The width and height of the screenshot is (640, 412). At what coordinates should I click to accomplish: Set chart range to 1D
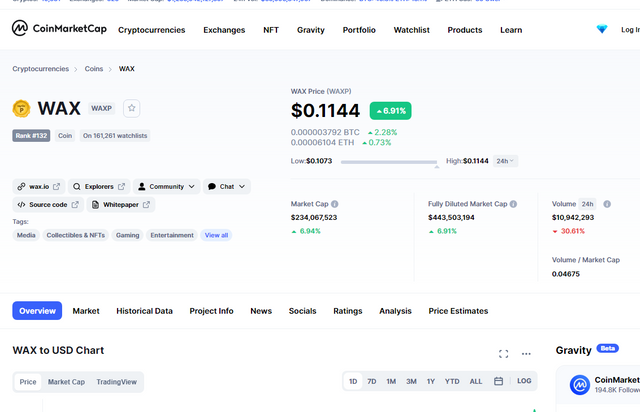point(353,381)
